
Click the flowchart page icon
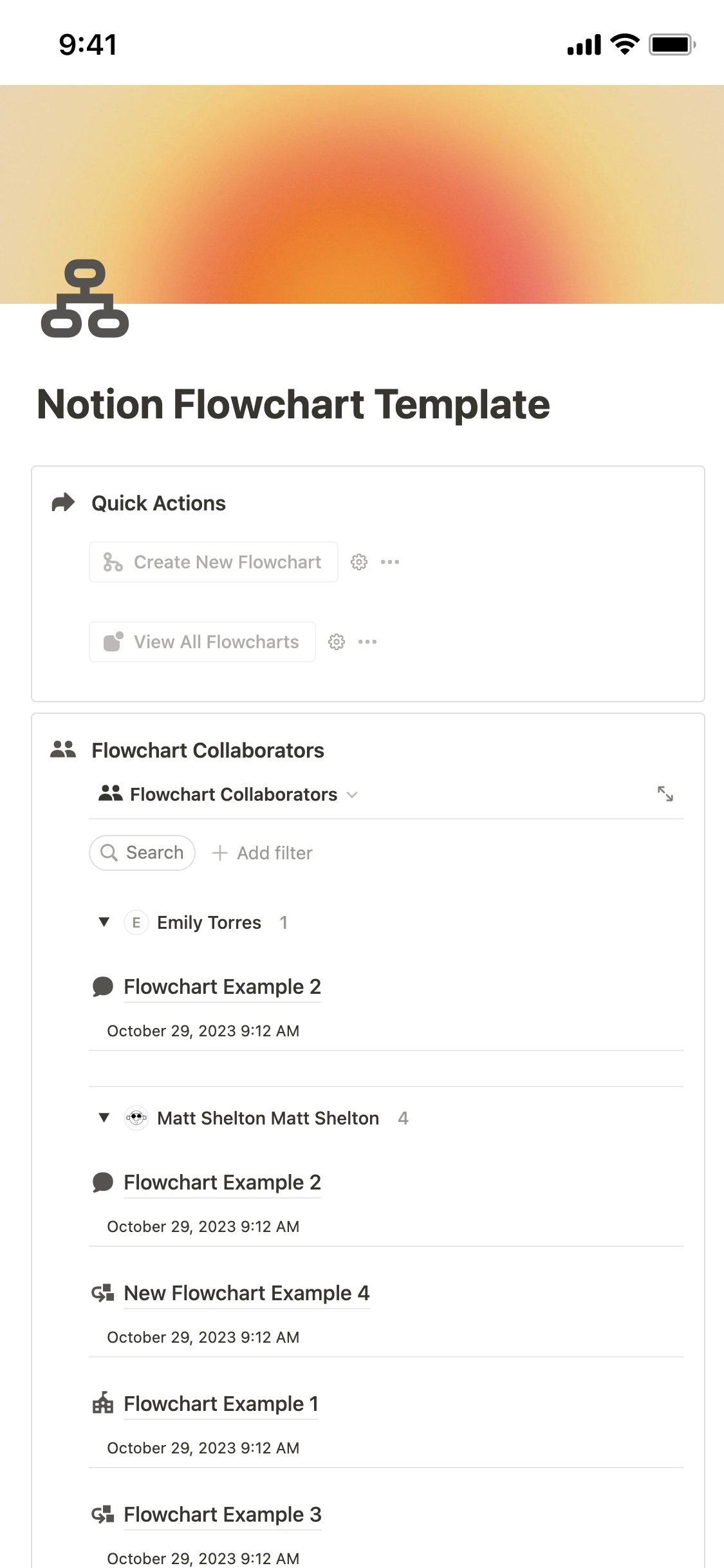(85, 298)
